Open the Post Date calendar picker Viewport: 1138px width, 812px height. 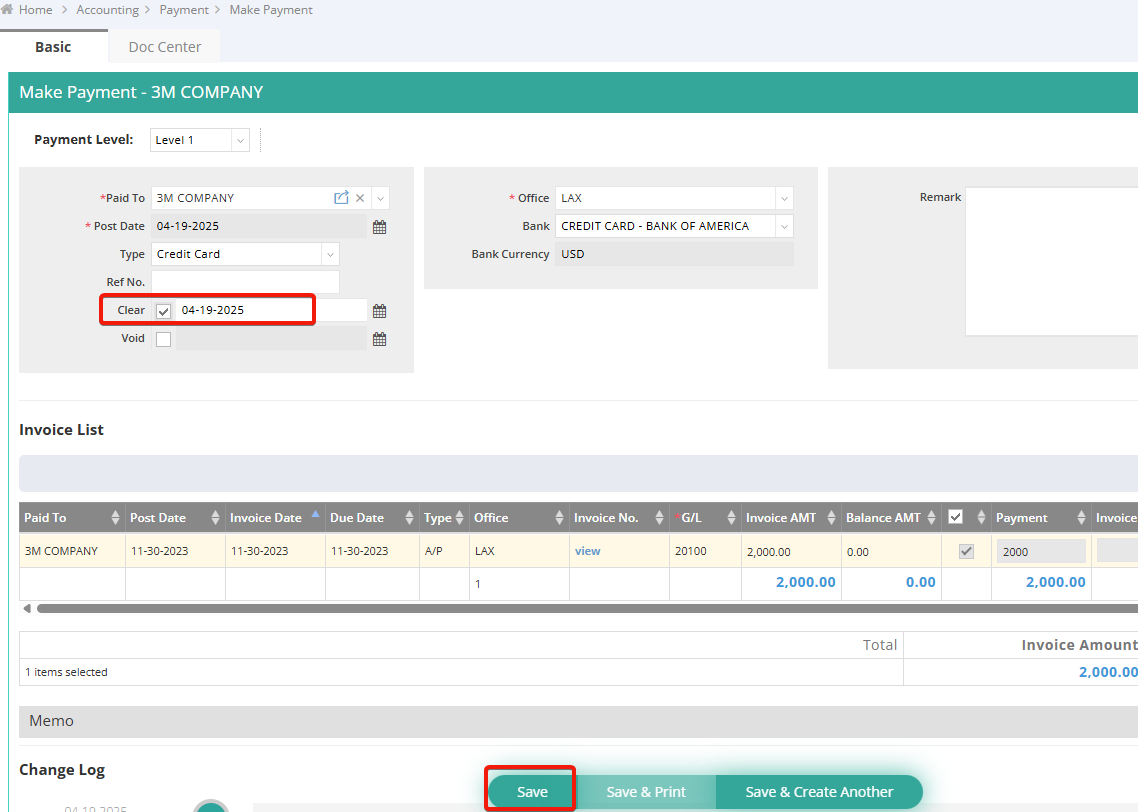click(379, 227)
